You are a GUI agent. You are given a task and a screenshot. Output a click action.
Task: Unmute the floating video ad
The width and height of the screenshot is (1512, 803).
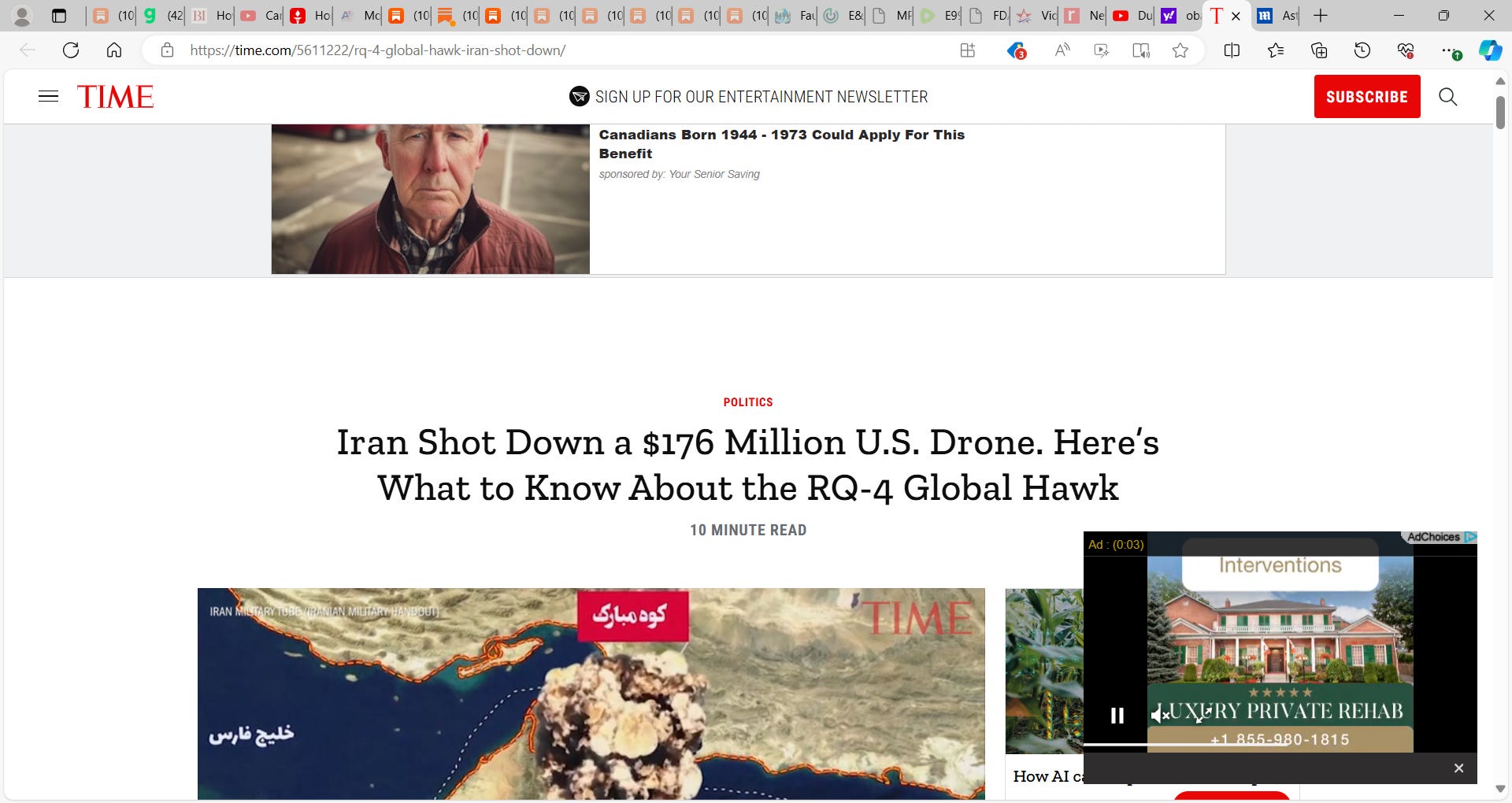(1158, 716)
